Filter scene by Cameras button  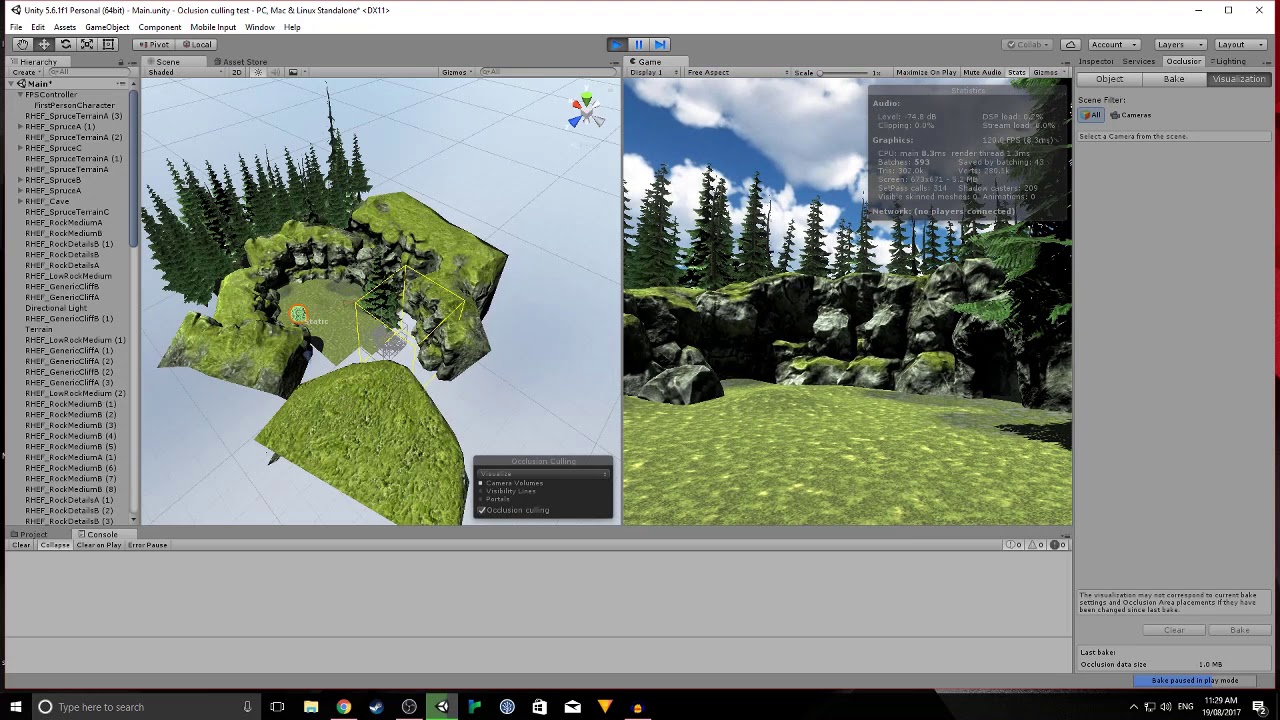point(1131,115)
